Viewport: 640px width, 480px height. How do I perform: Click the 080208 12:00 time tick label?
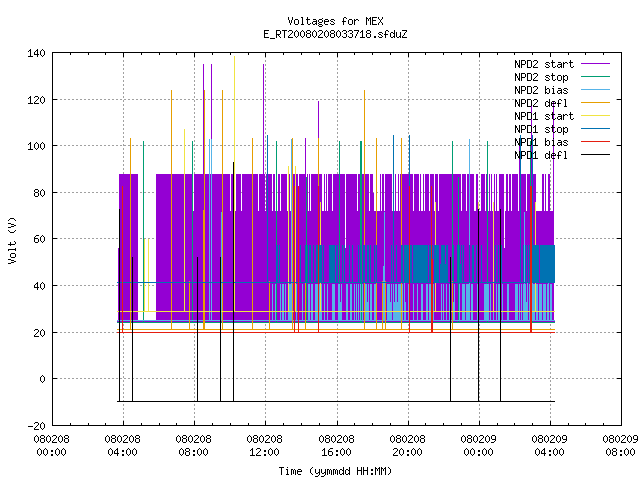point(264,445)
